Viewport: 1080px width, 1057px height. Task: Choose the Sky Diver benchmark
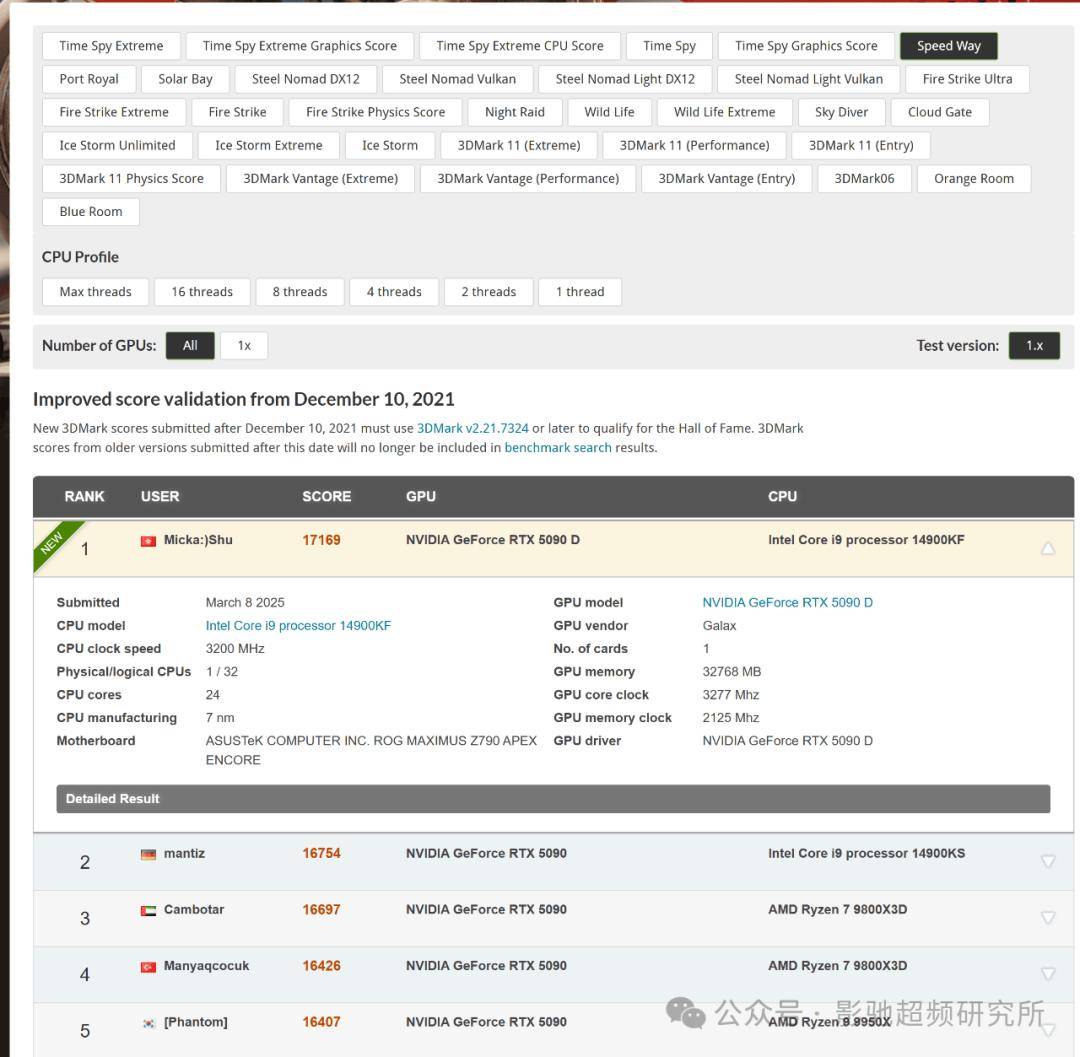click(842, 112)
